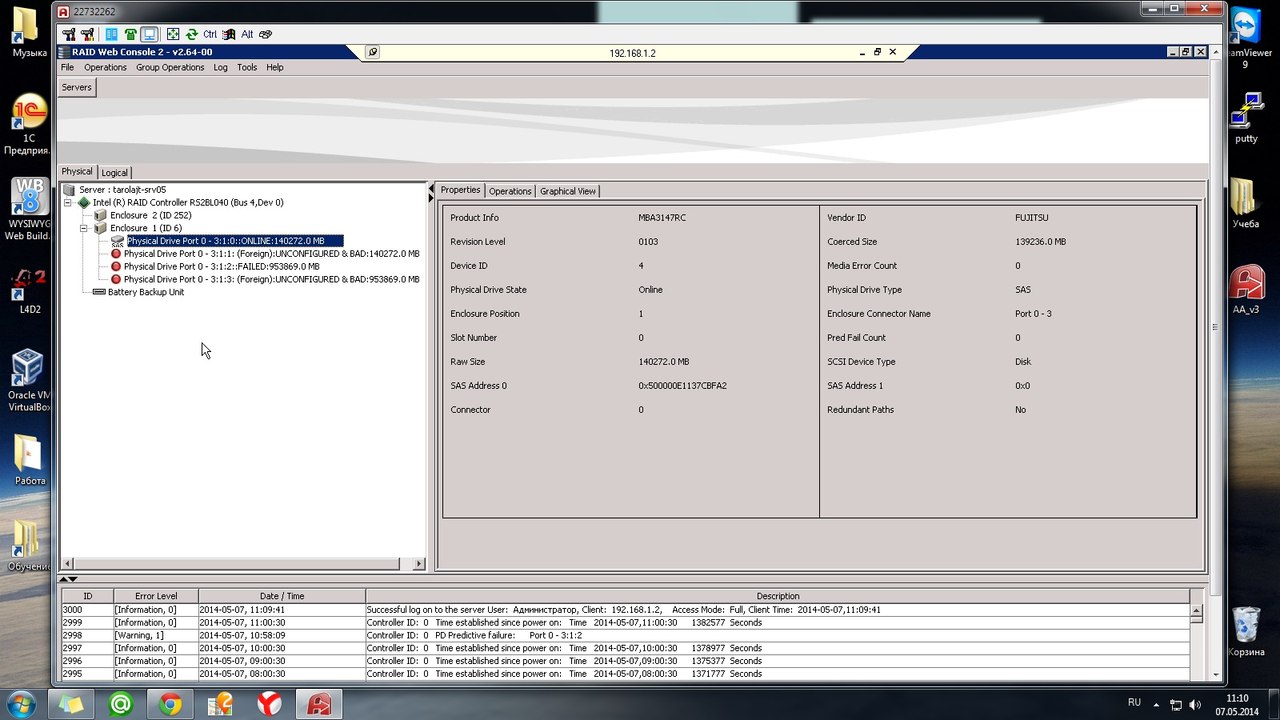
Task: Open the Tools menu
Action: click(247, 67)
